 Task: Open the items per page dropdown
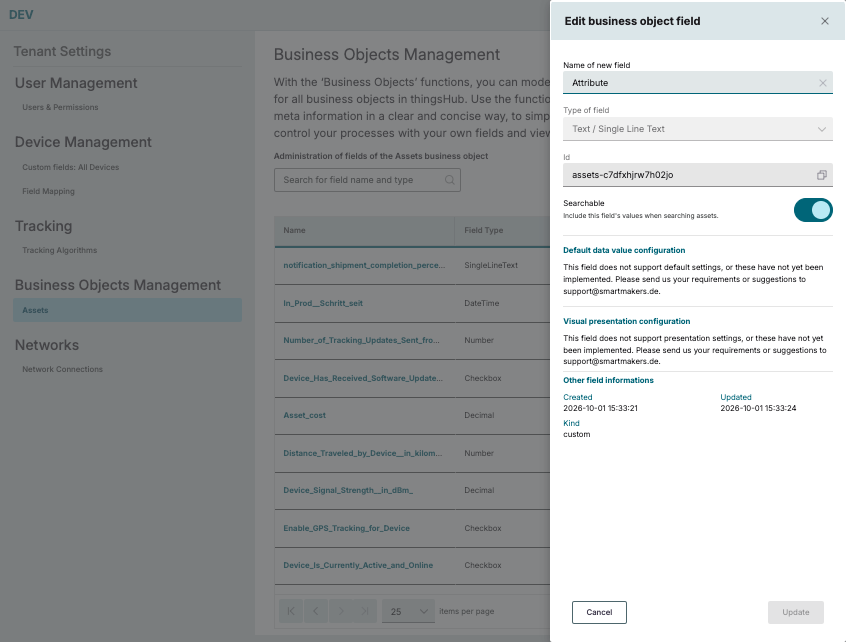[x=408, y=611]
